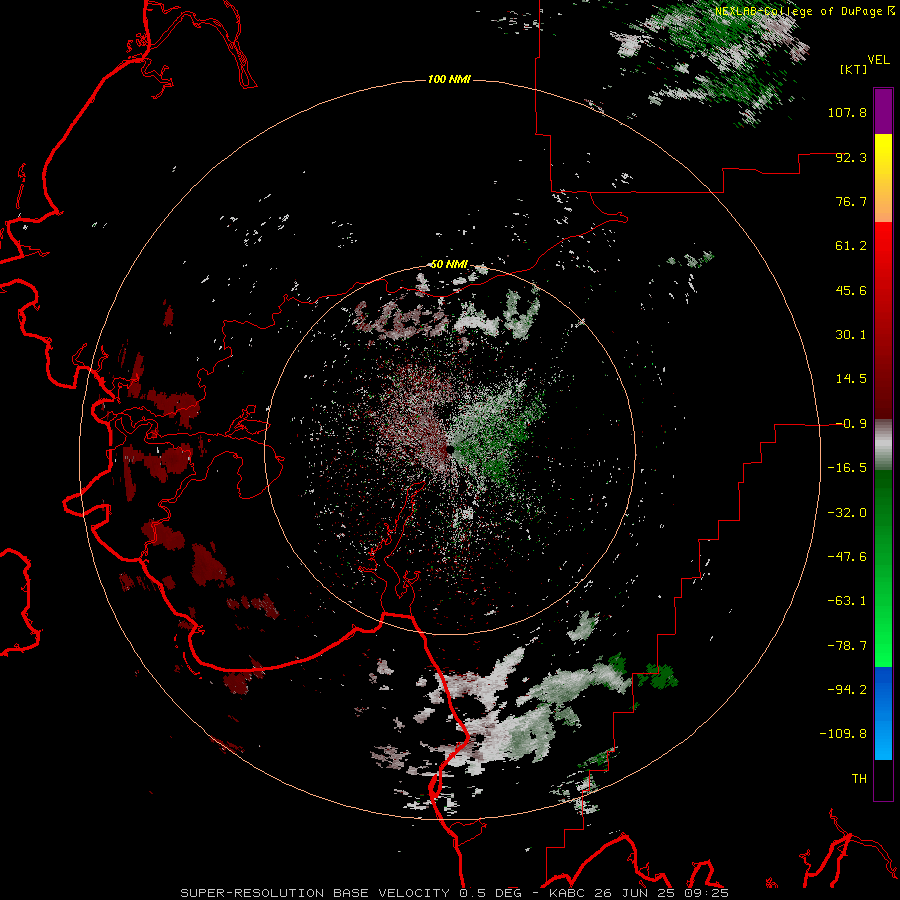The height and width of the screenshot is (900, 900).
Task: Click the -16.5 velocity scale value
Action: [847, 468]
